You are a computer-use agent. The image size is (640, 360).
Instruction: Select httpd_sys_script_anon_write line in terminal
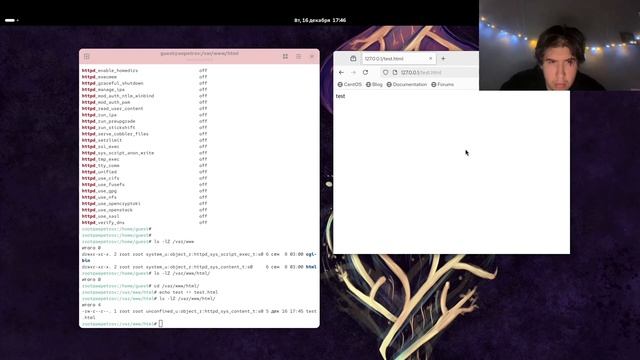tap(144, 153)
